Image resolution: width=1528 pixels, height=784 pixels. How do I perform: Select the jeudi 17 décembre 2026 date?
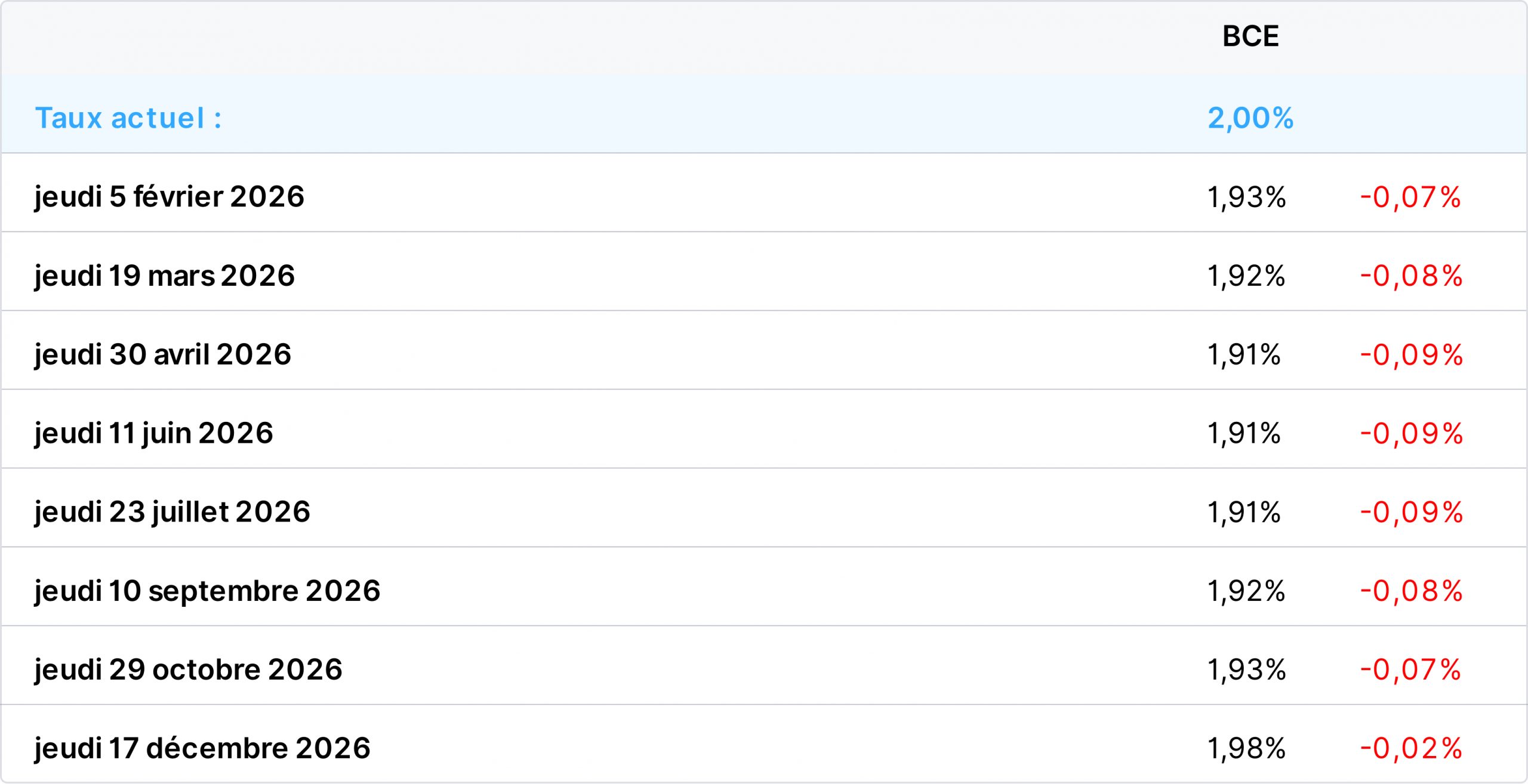(202, 749)
